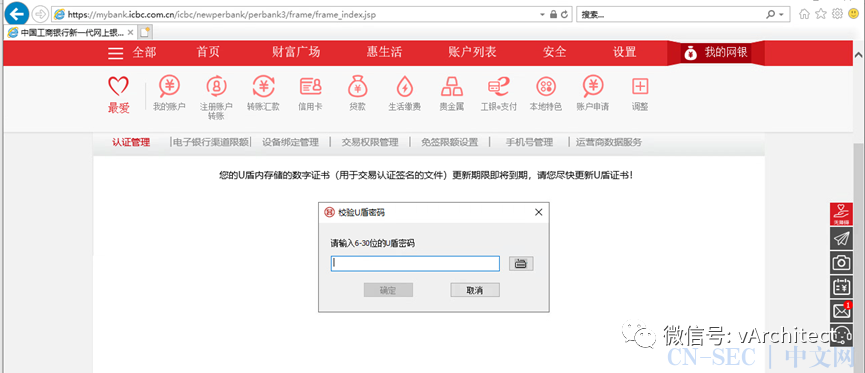Click the search magnifier icon
The image size is (865, 373).
[x=771, y=14]
